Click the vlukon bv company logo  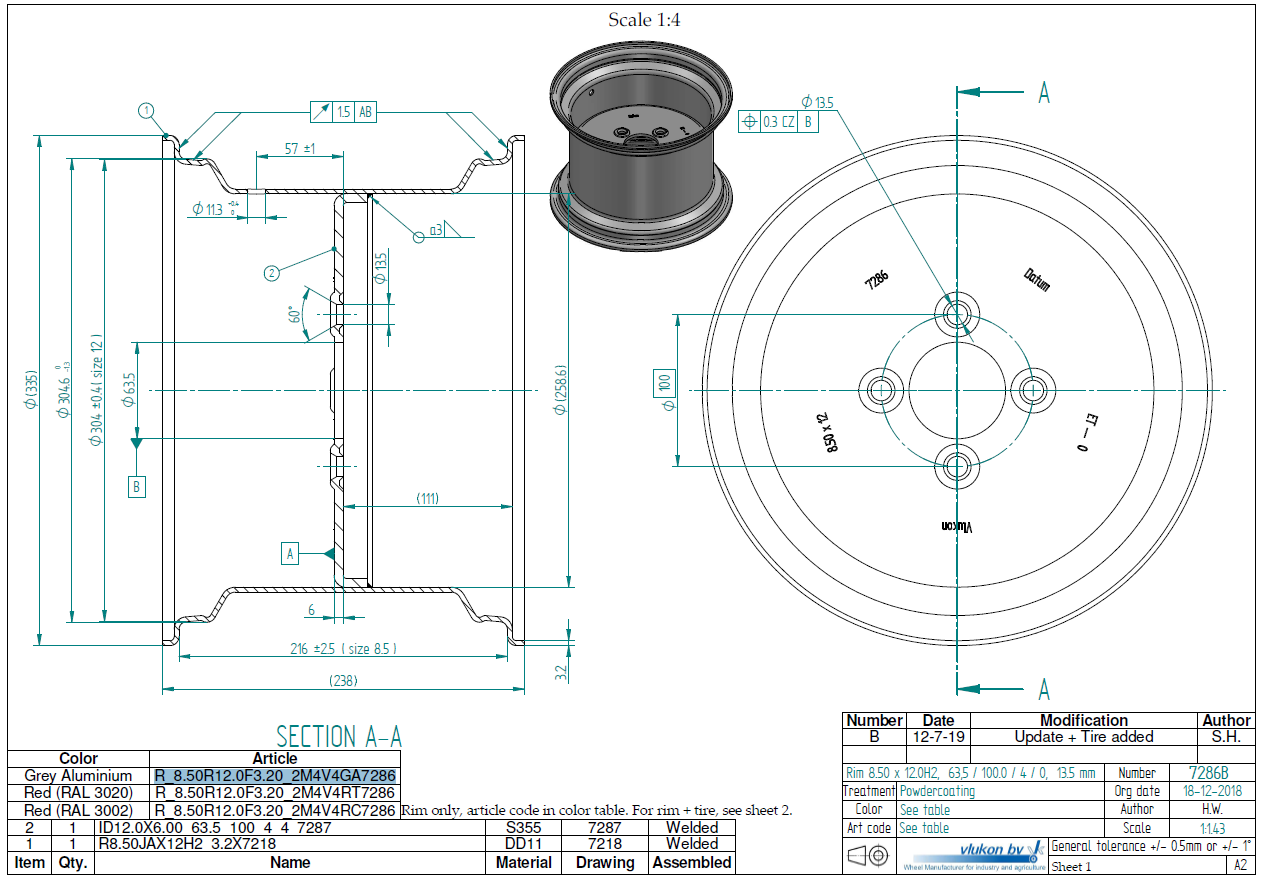coord(975,855)
